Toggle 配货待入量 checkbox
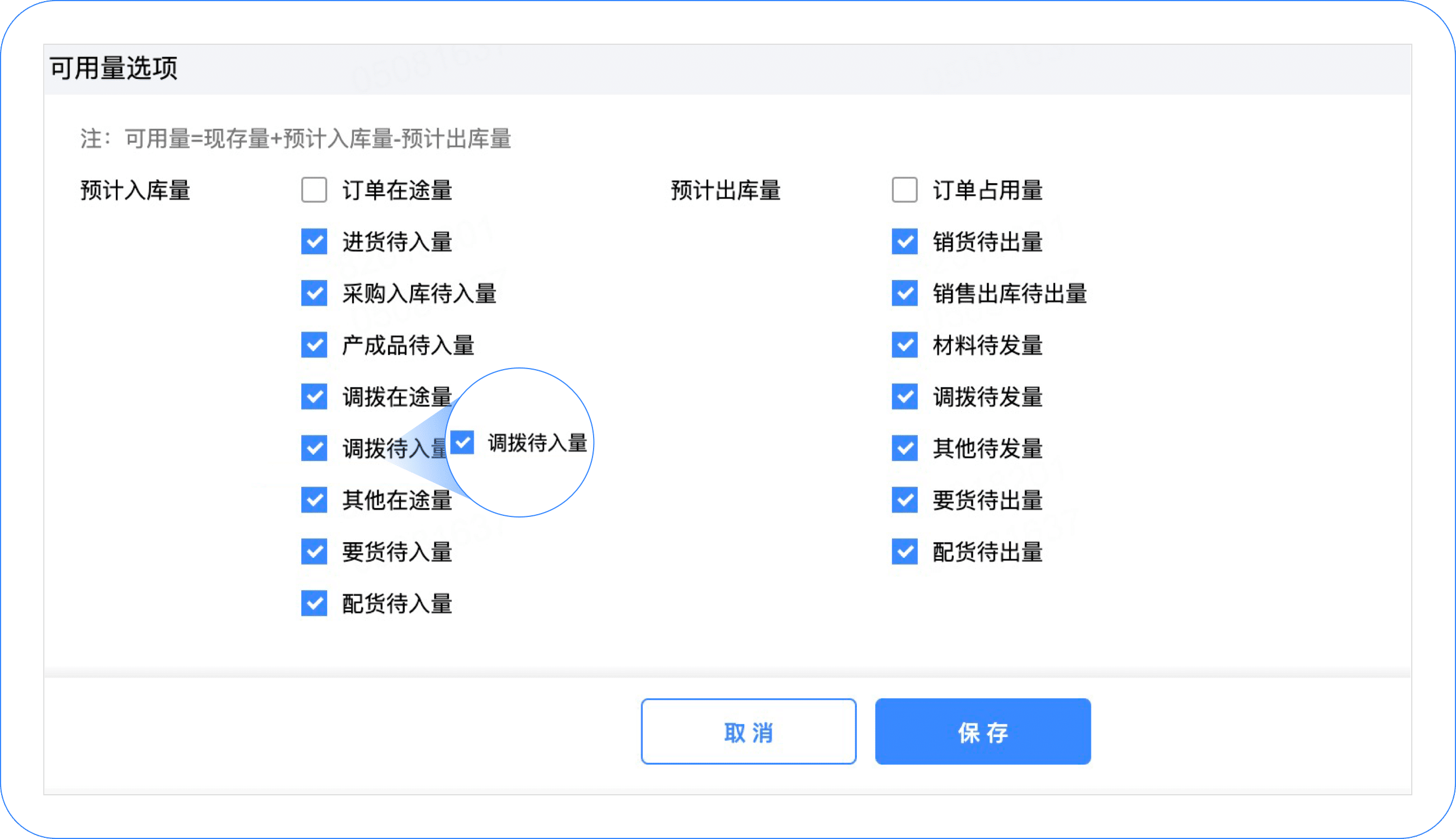1456x839 pixels. pyautogui.click(x=314, y=603)
